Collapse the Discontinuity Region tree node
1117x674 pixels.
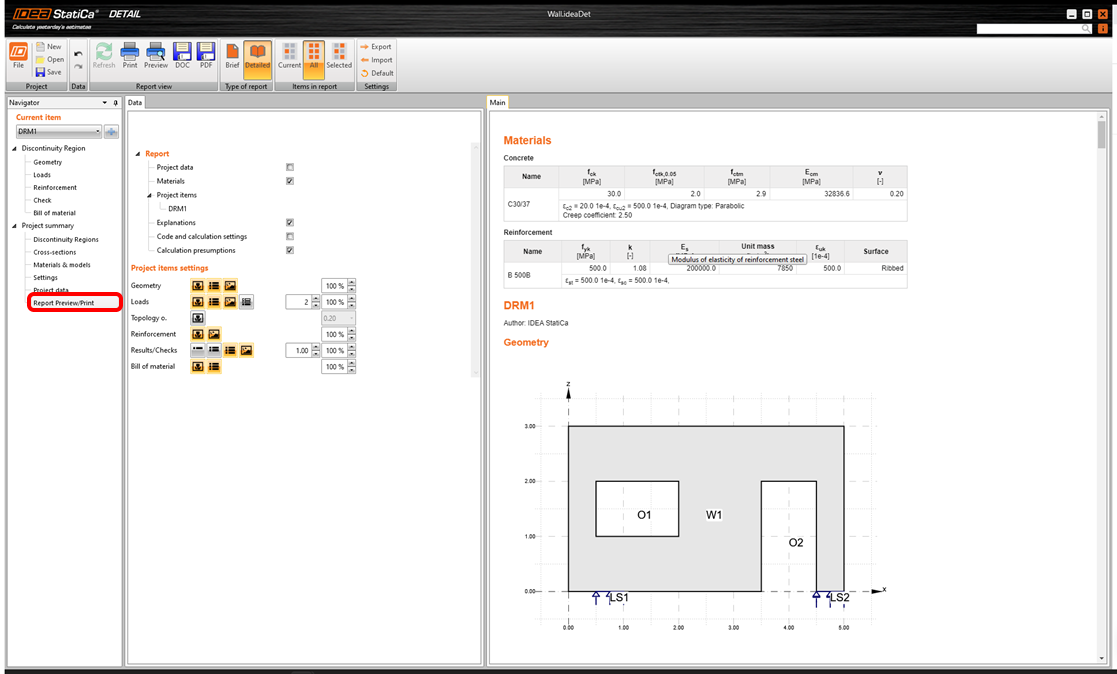point(14,148)
